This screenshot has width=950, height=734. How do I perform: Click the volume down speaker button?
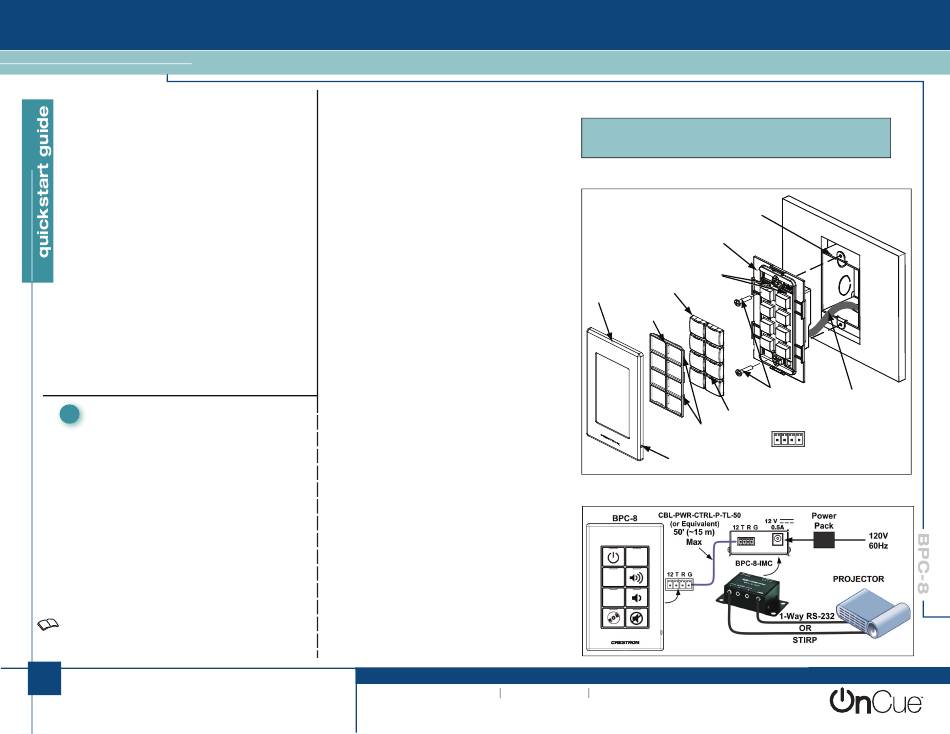click(x=636, y=598)
